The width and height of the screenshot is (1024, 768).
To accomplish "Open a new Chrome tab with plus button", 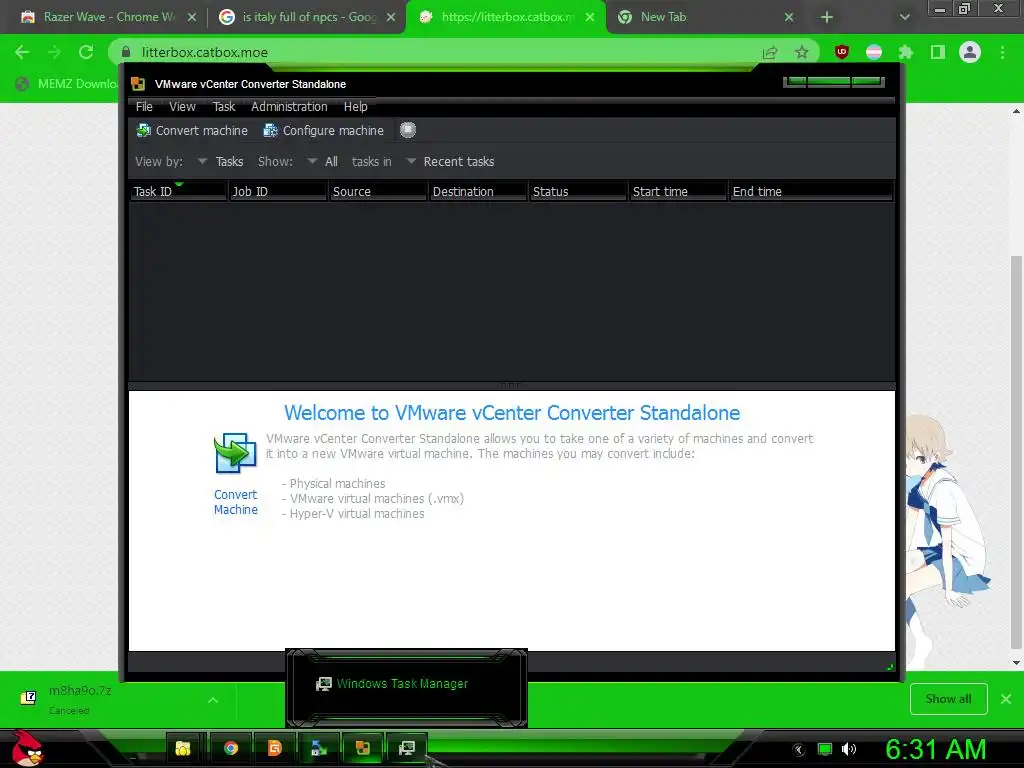I will (x=827, y=17).
